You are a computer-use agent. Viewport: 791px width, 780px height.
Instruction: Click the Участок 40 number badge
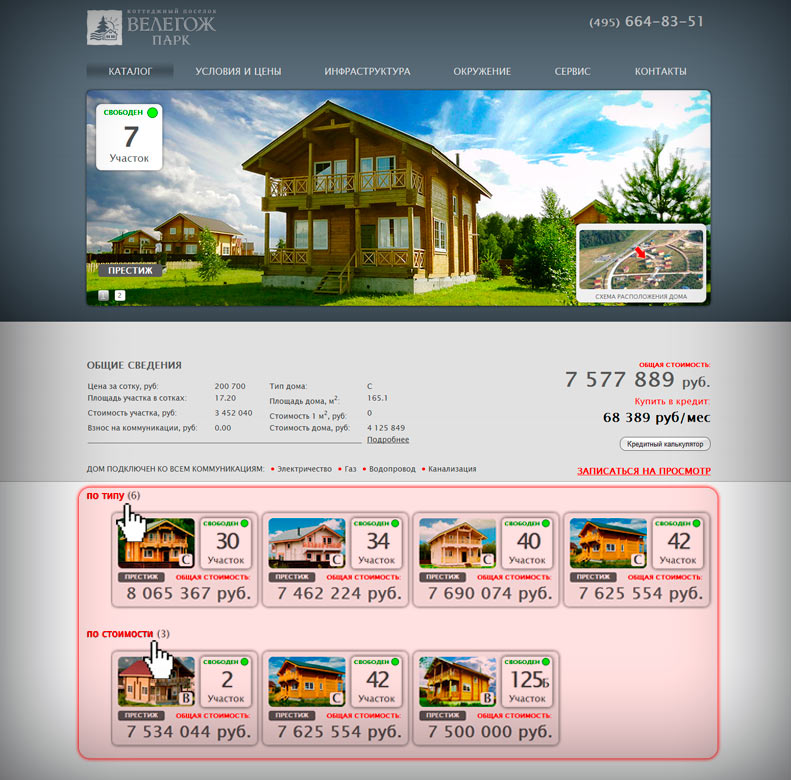tap(528, 543)
